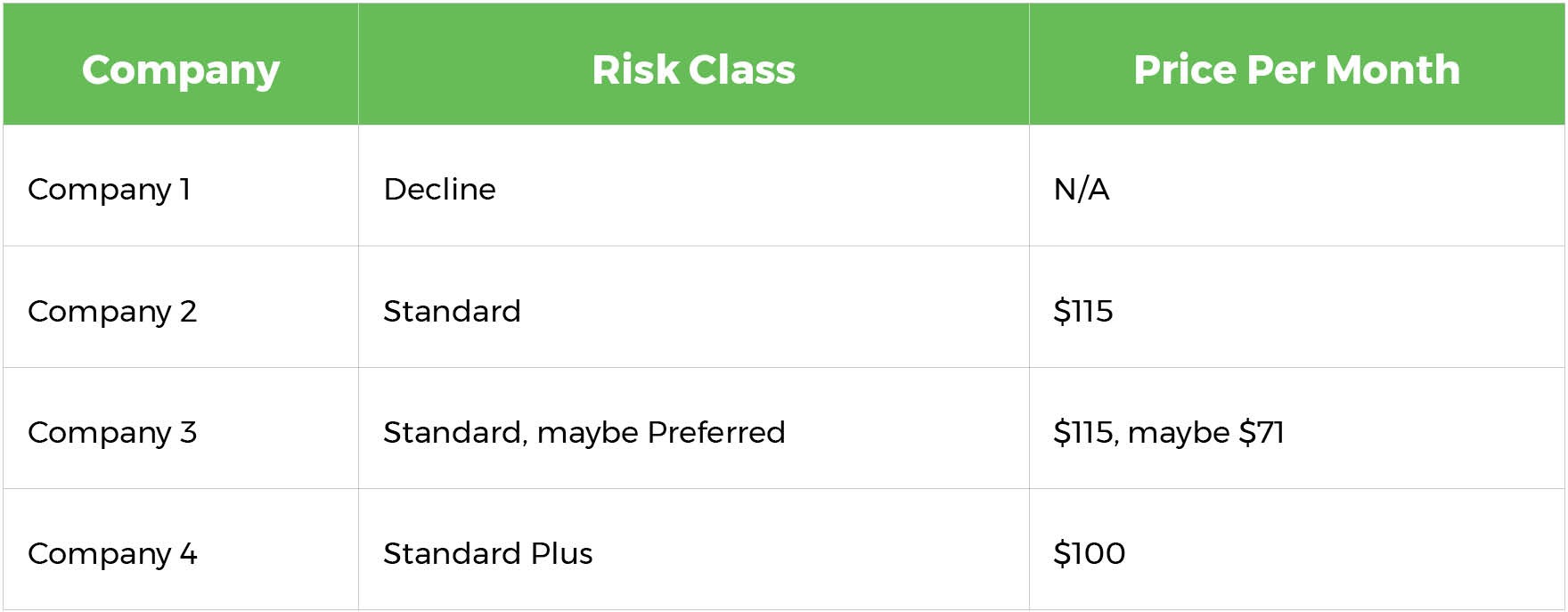Click the Decline risk class cell
The height and width of the screenshot is (612, 1568).
pyautogui.click(x=694, y=185)
